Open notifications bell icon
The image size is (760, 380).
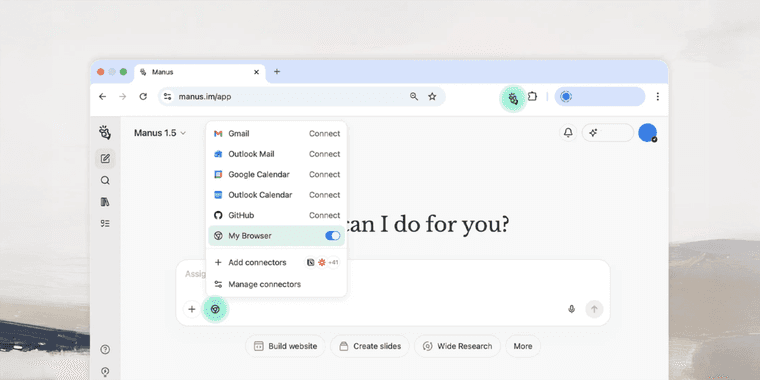[568, 133]
